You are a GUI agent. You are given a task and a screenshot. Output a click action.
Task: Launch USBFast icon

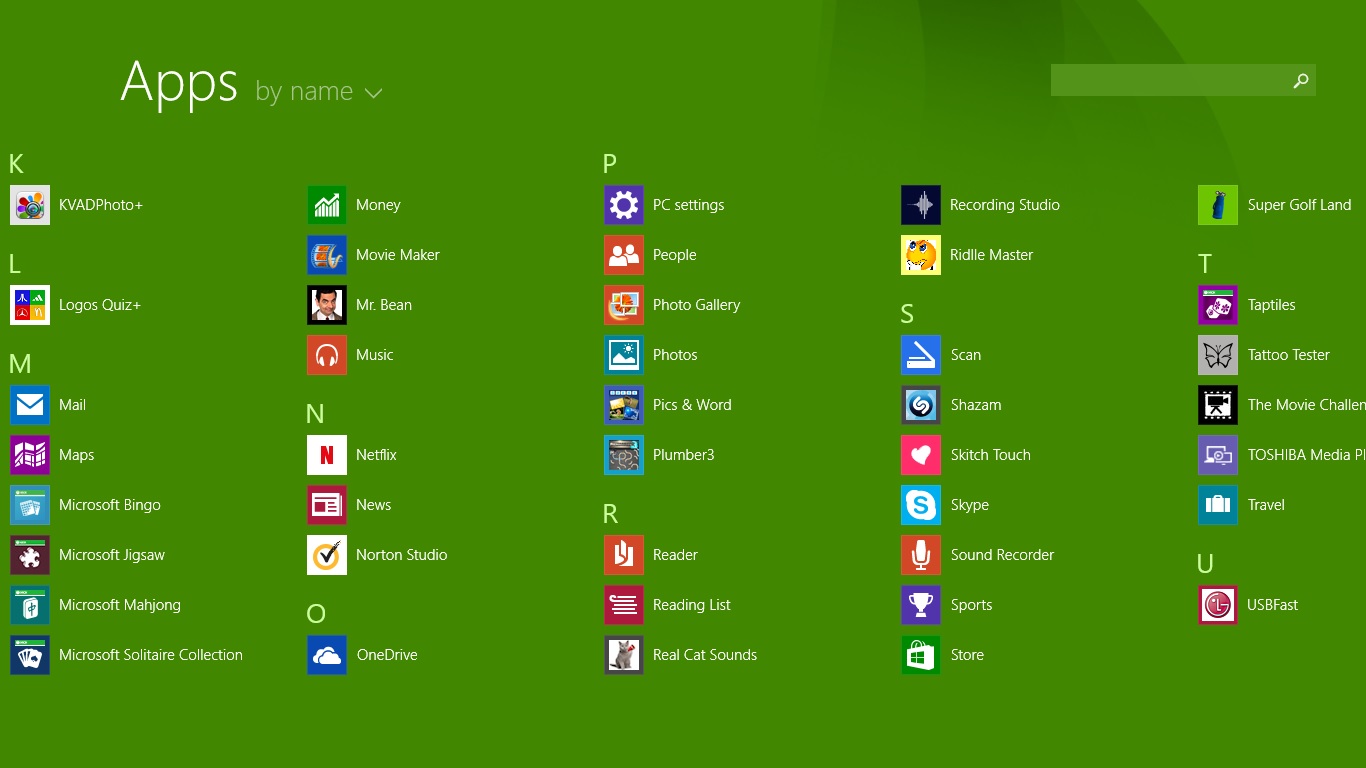1218,605
